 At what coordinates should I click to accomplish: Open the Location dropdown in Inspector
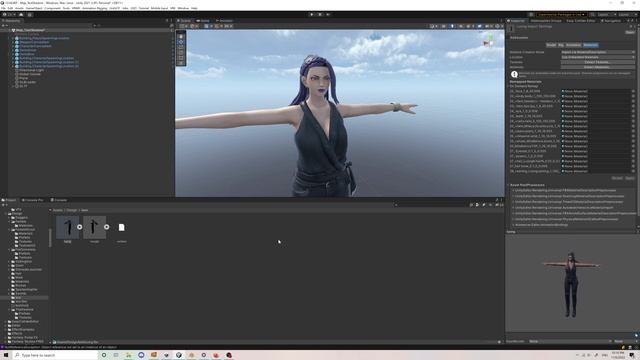pos(598,57)
